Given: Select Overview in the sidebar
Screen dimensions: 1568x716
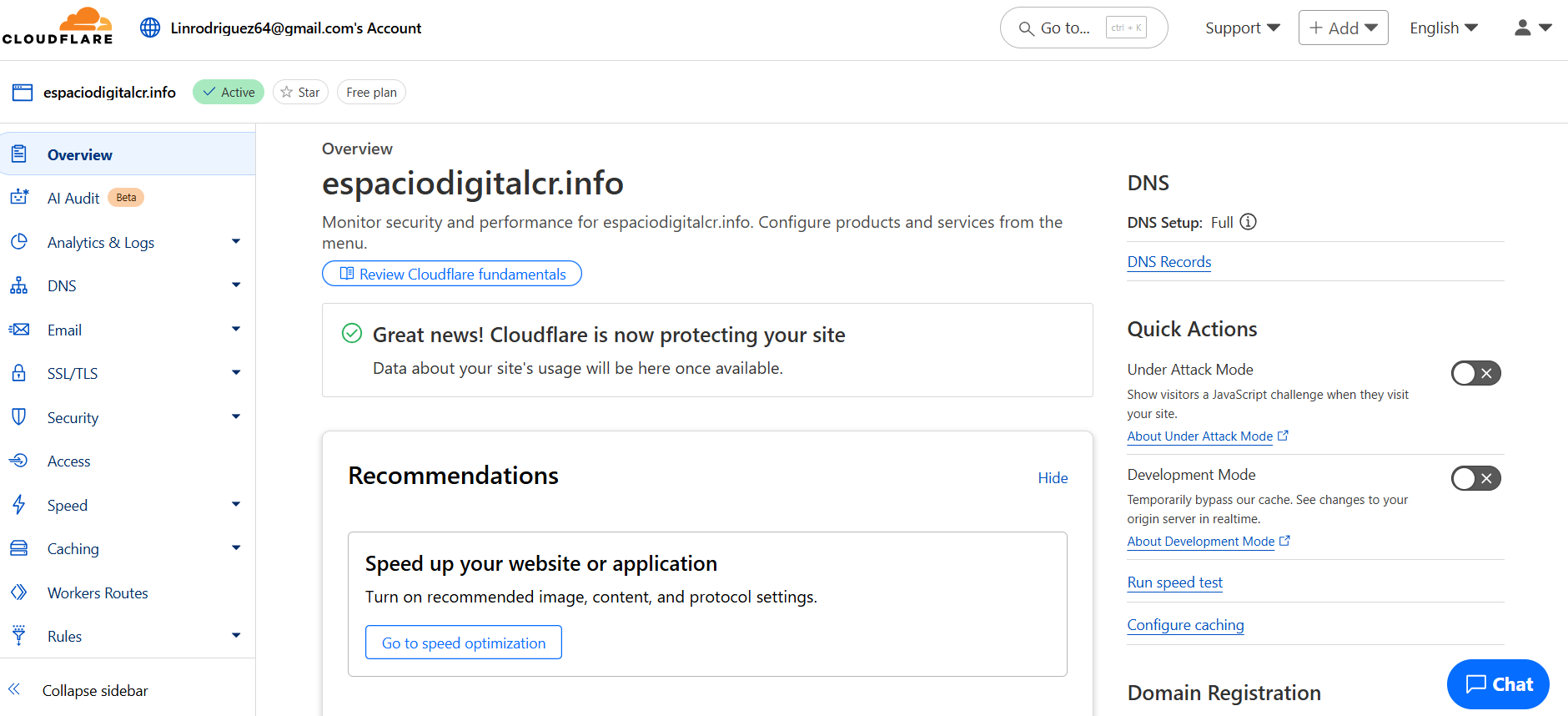Looking at the screenshot, I should (x=128, y=154).
